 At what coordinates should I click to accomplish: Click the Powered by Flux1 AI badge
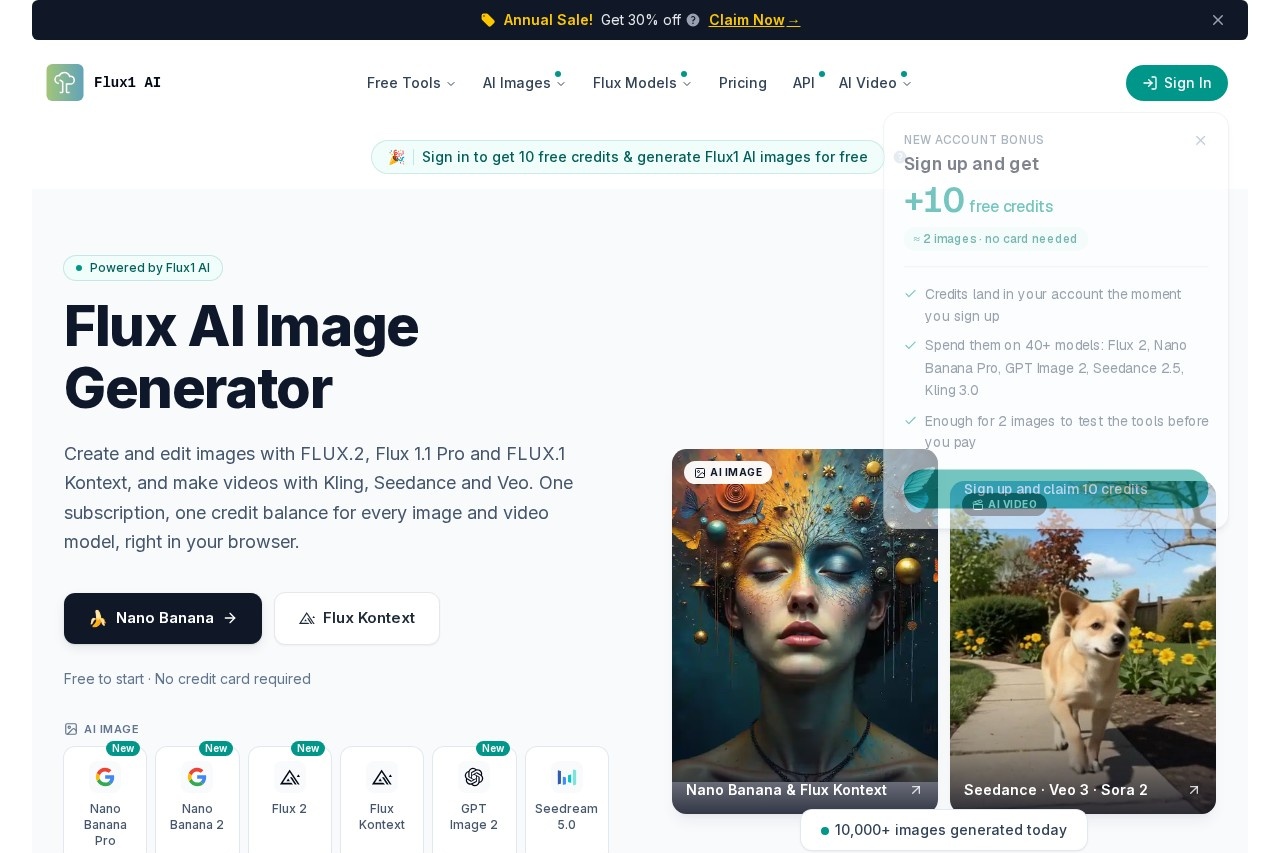pyautogui.click(x=143, y=268)
